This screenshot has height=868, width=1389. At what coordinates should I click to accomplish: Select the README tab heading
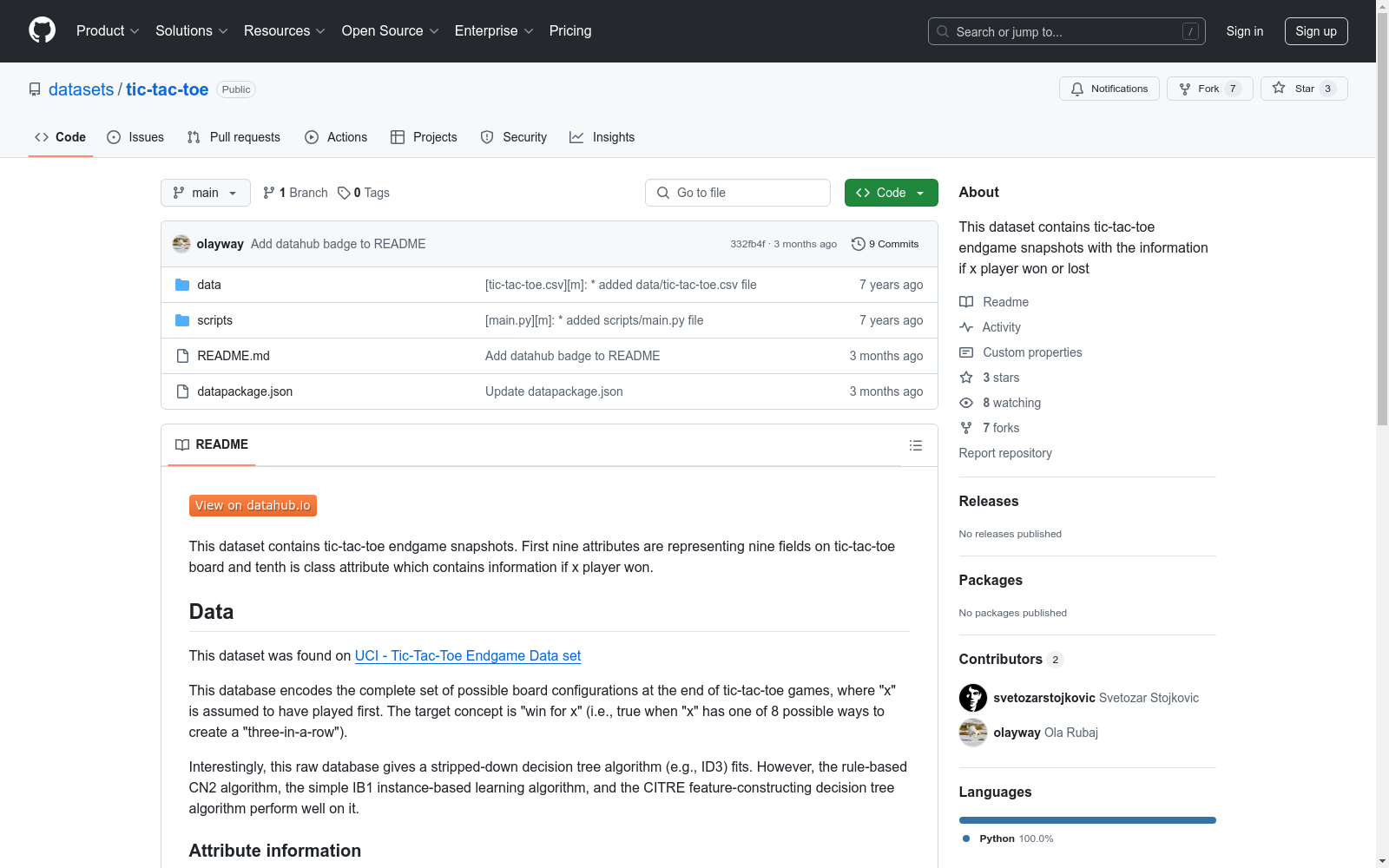click(212, 444)
